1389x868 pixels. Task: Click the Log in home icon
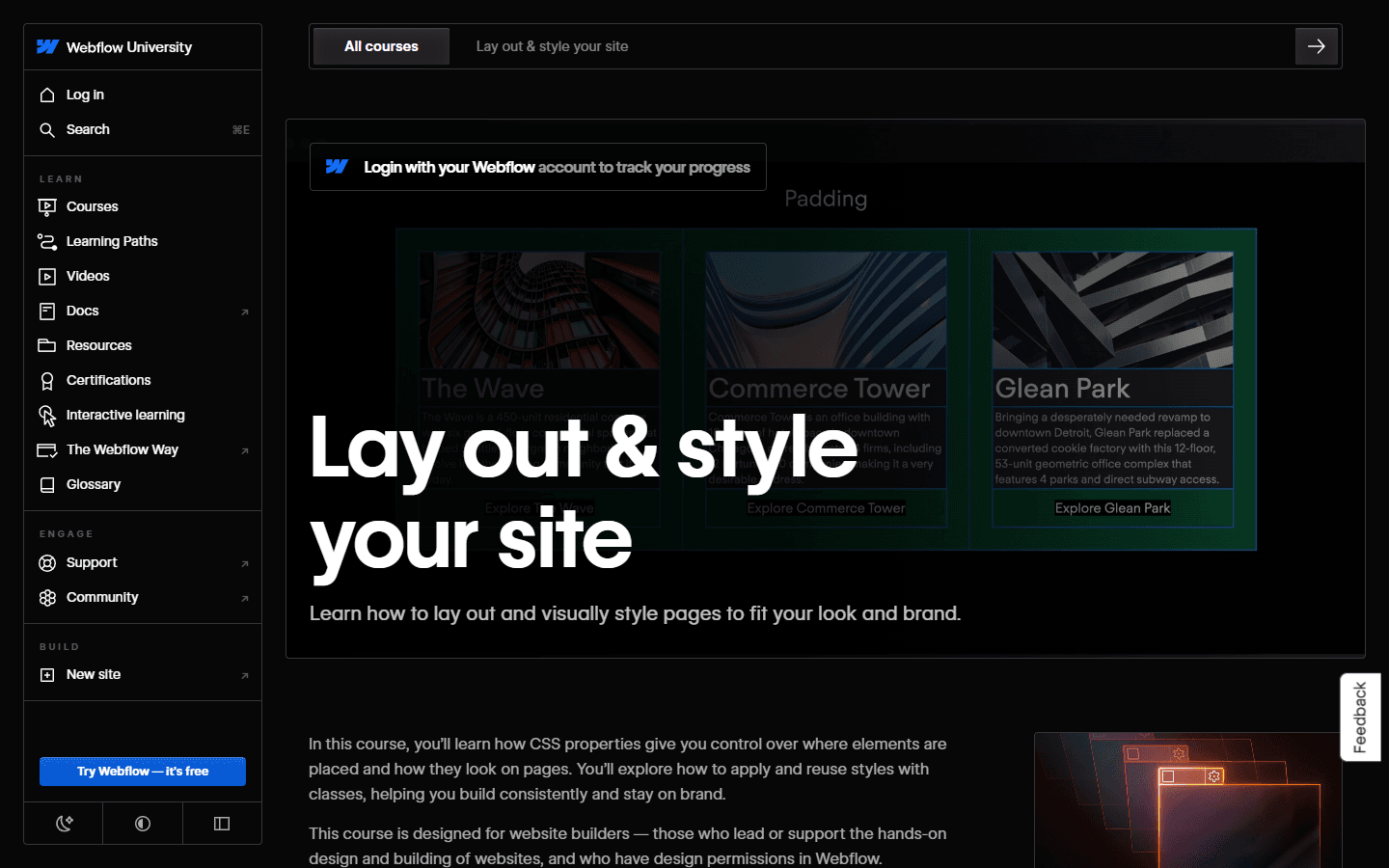47,95
